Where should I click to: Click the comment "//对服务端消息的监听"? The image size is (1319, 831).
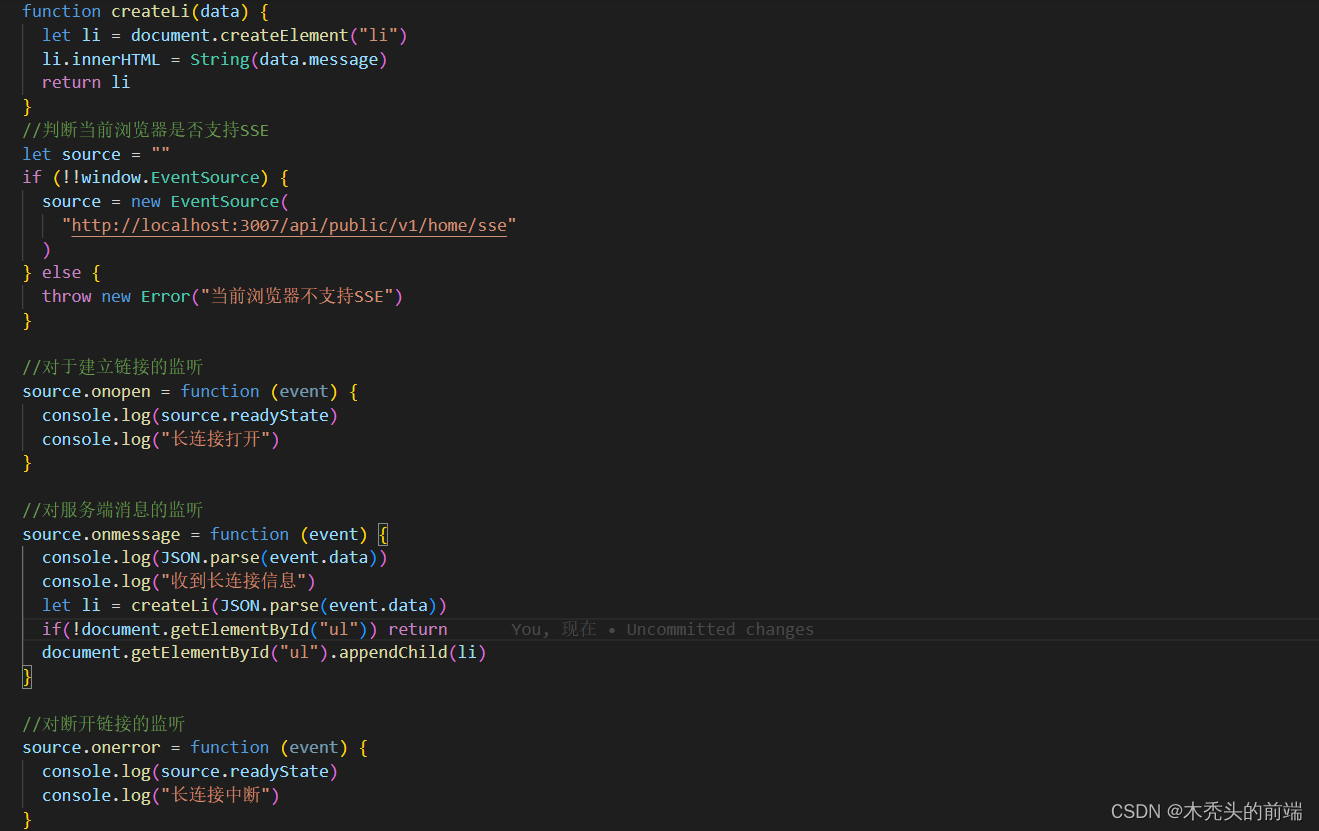pyautogui.click(x=113, y=510)
